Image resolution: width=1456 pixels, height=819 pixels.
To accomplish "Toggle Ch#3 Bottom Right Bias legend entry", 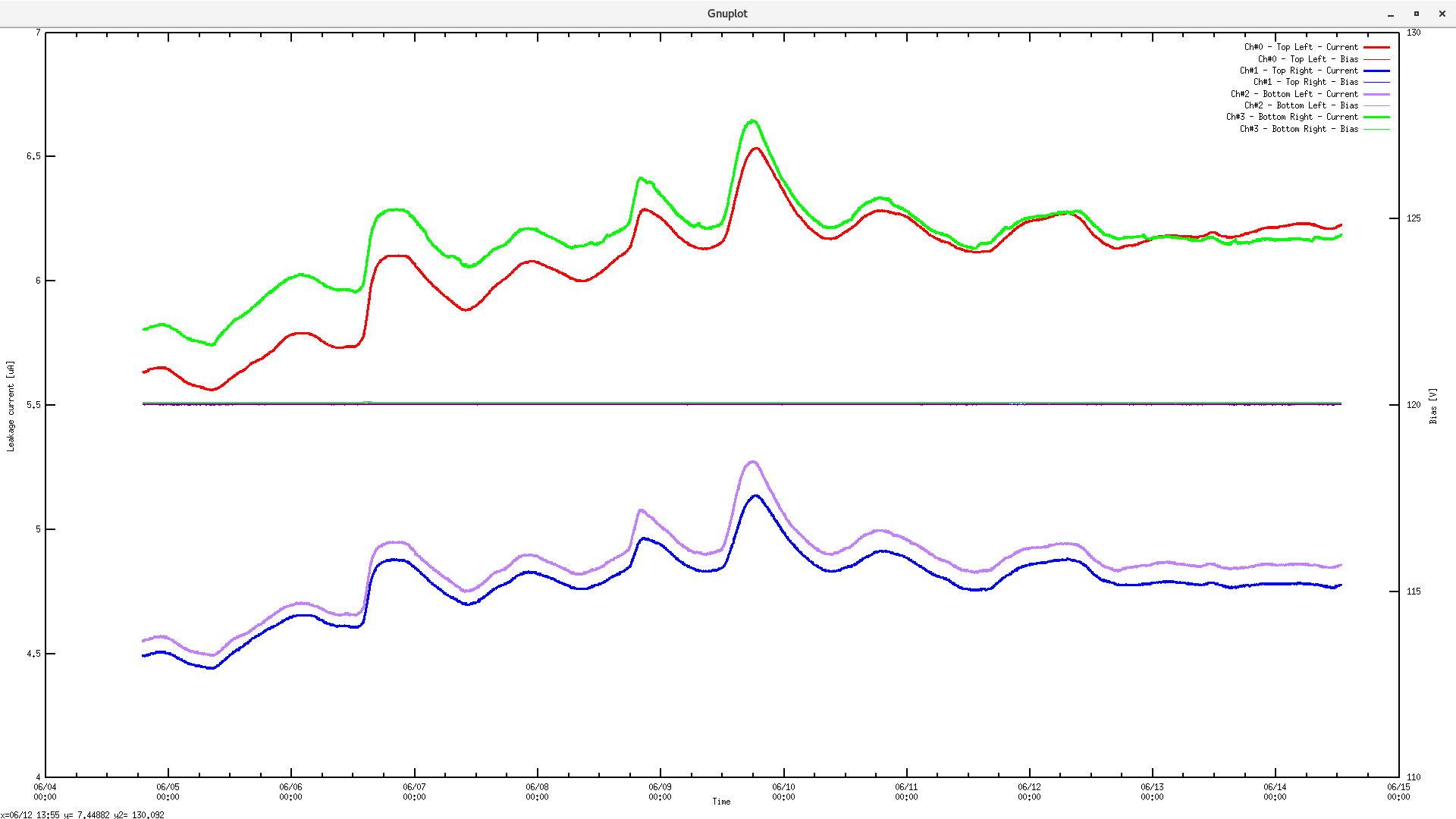I will tap(1298, 129).
